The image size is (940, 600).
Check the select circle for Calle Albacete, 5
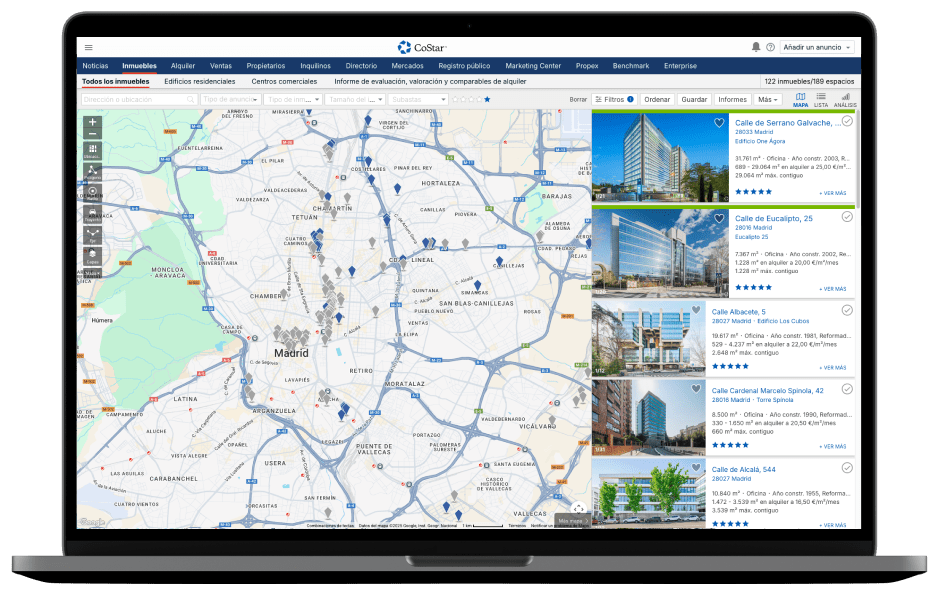click(x=847, y=311)
